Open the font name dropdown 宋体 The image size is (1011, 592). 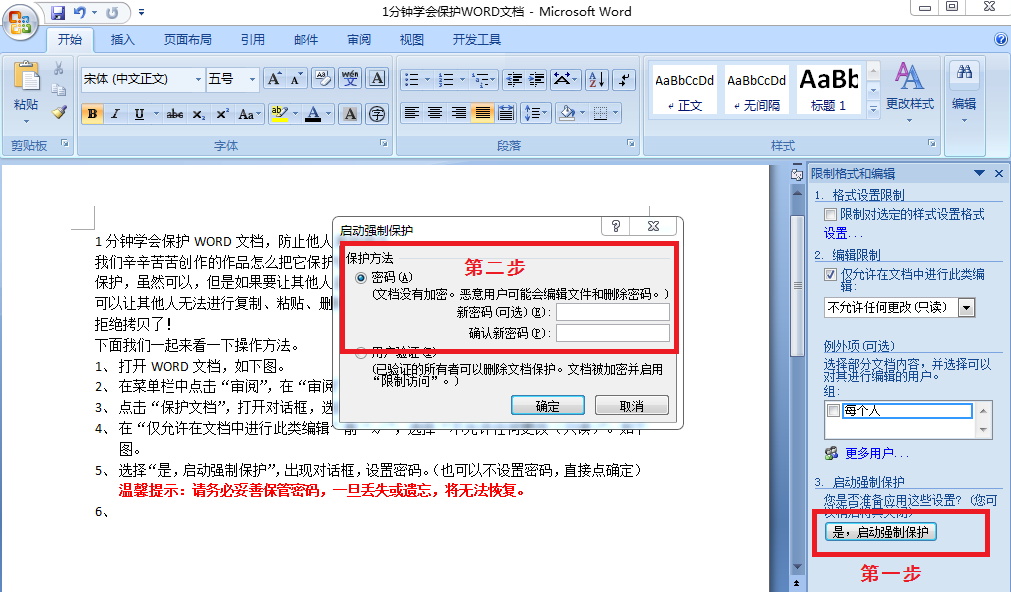click(198, 79)
